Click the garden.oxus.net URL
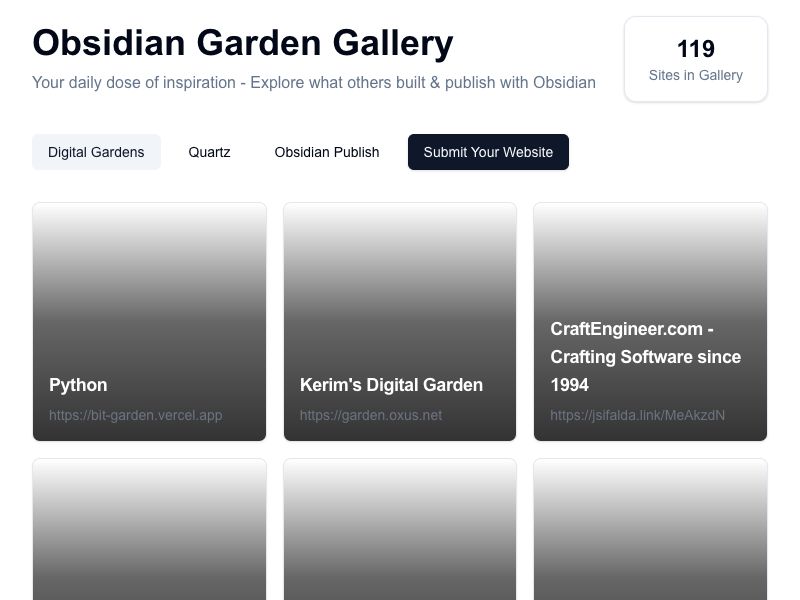800x600 pixels. (x=371, y=415)
